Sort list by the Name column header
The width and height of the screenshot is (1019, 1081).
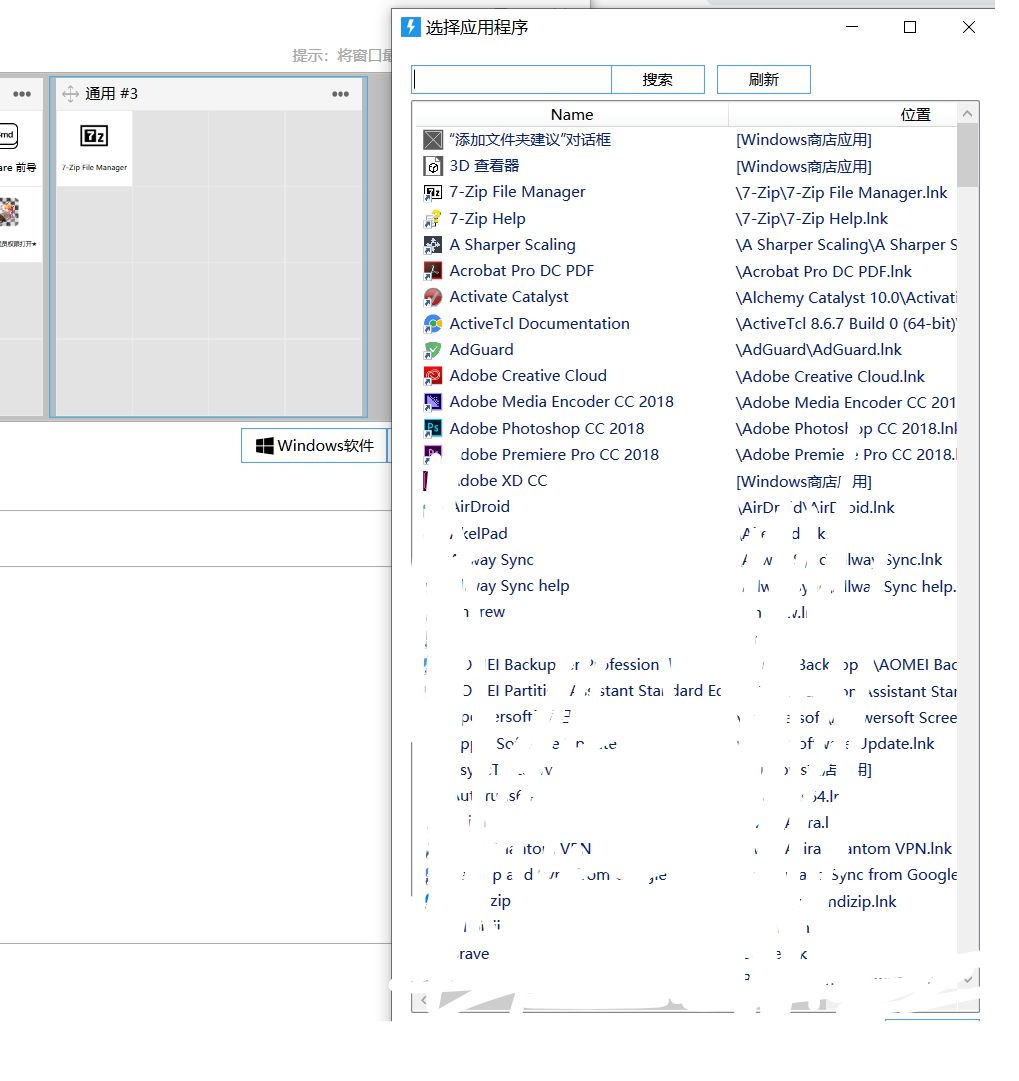572,114
